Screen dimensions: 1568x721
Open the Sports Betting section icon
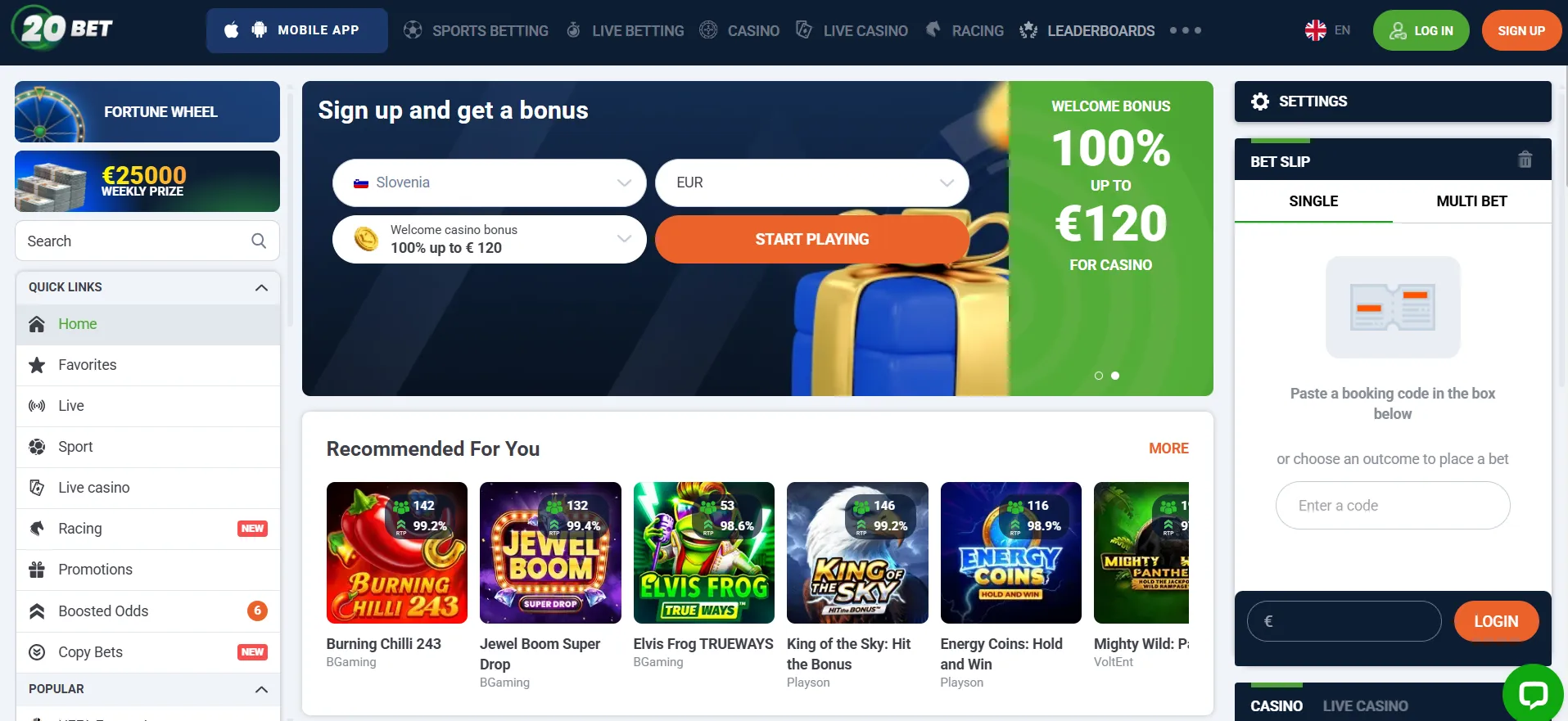411,30
